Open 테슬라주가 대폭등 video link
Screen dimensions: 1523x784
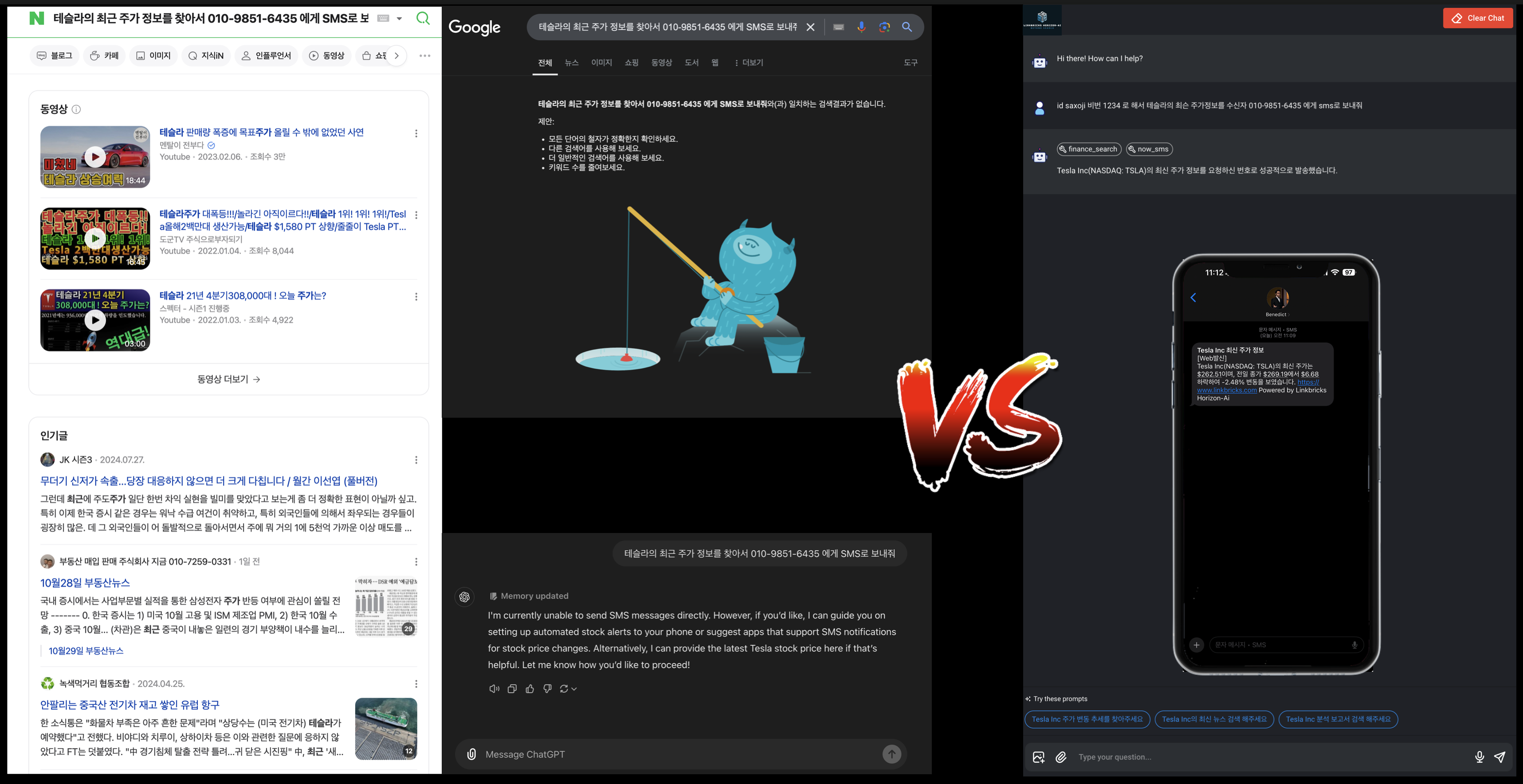pyautogui.click(x=283, y=220)
